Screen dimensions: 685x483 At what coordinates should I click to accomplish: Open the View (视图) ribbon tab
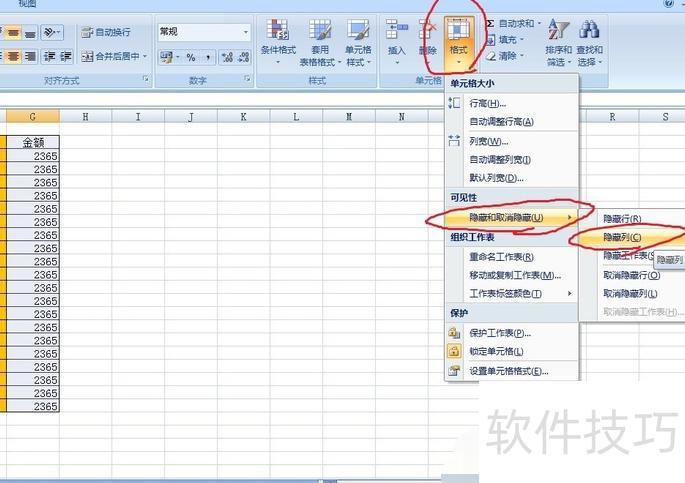coord(27,3)
